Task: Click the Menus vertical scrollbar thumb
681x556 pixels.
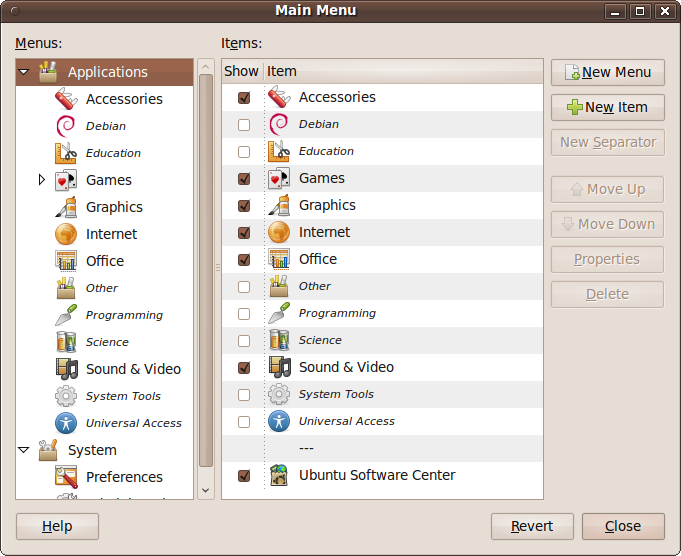Action: 206,271
